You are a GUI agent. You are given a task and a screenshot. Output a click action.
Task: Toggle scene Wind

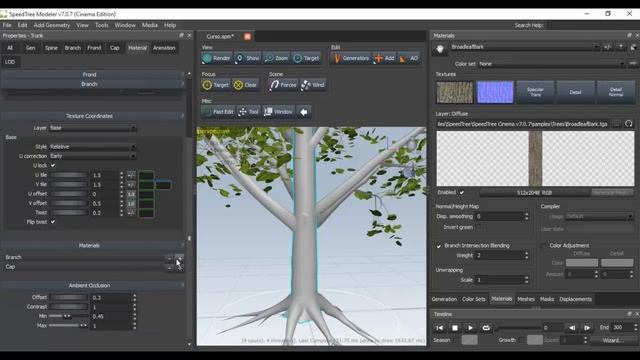click(313, 85)
